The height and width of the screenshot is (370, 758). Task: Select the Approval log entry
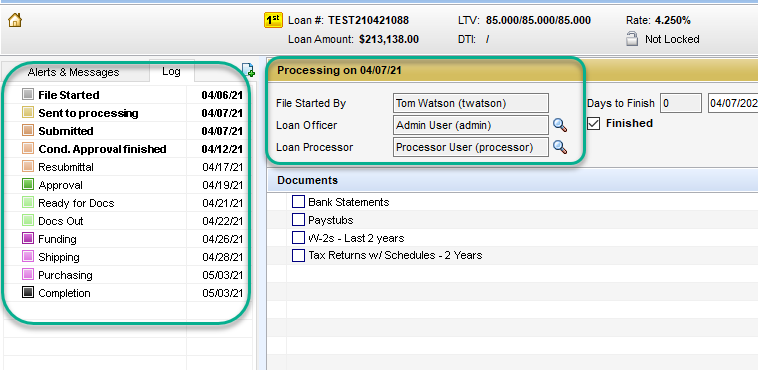(x=128, y=185)
